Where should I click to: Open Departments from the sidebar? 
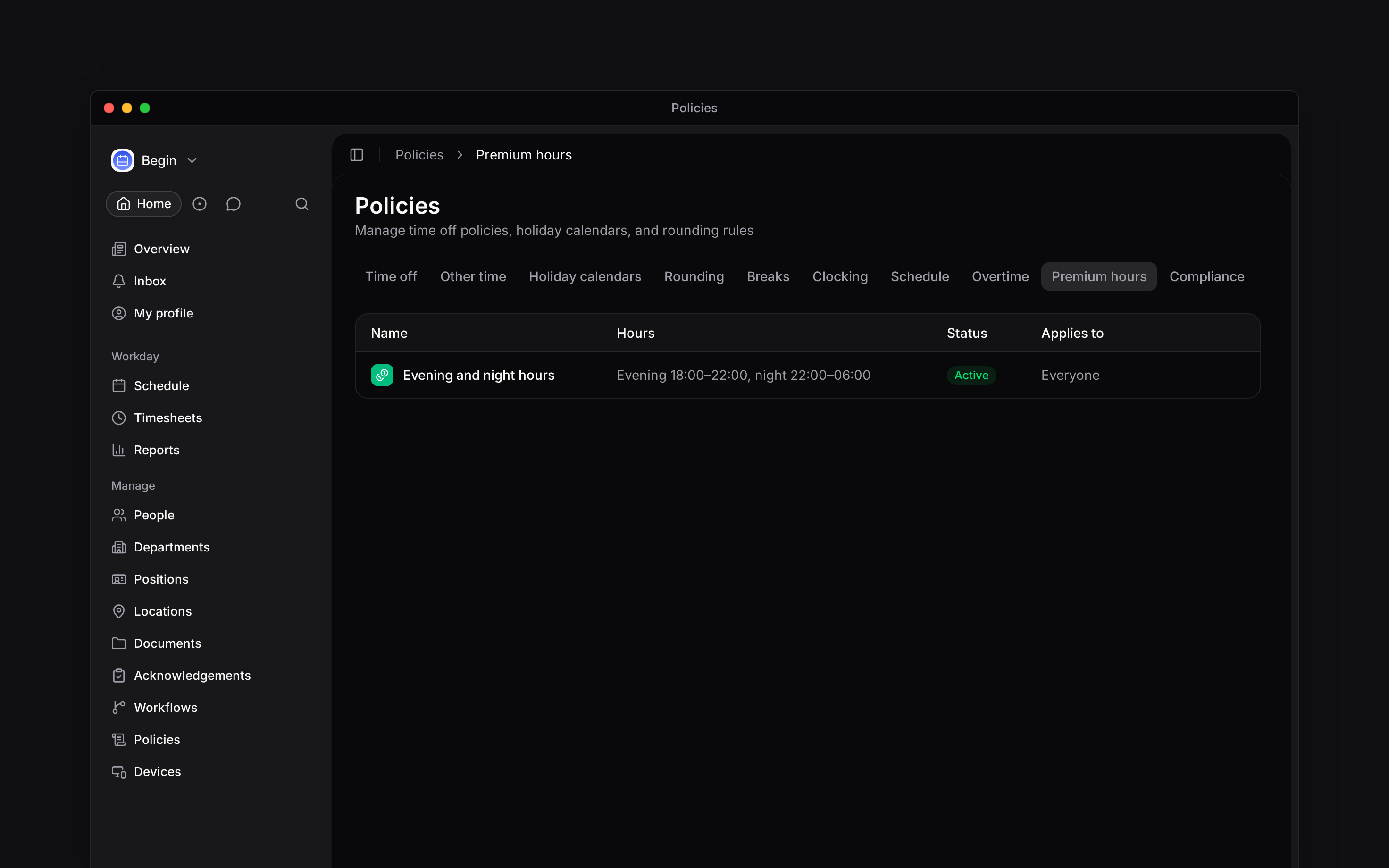pos(211,547)
